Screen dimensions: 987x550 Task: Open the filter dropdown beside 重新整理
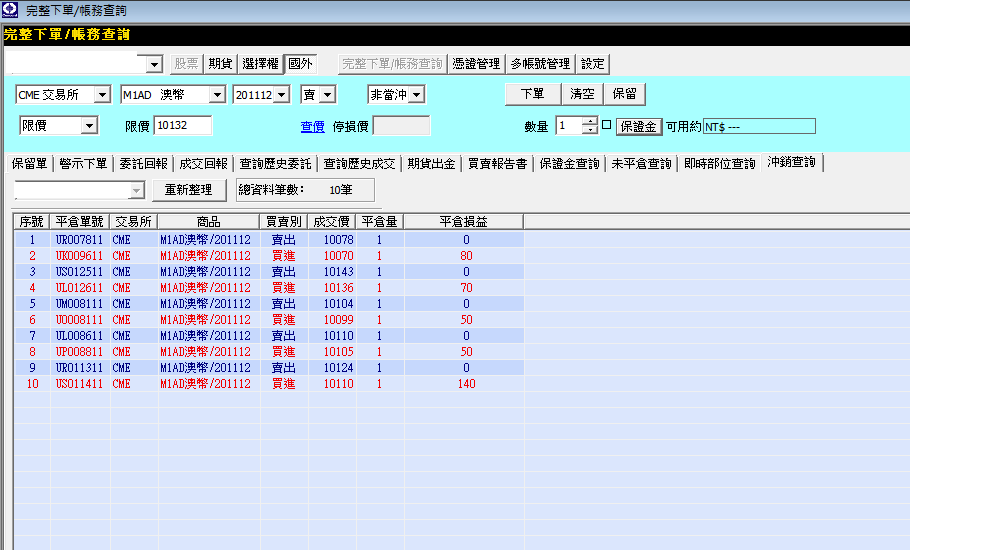coord(137,190)
